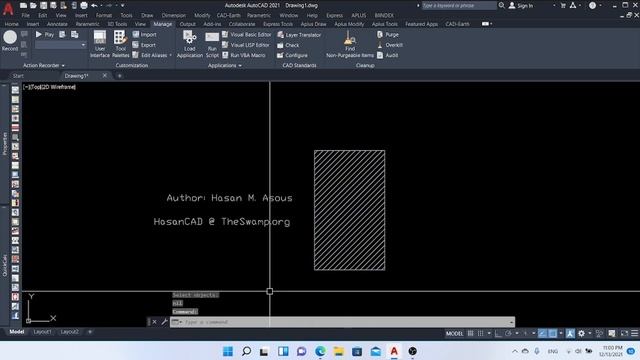Click Sign In
This screenshot has width=640, height=360.
pyautogui.click(x=521, y=5)
